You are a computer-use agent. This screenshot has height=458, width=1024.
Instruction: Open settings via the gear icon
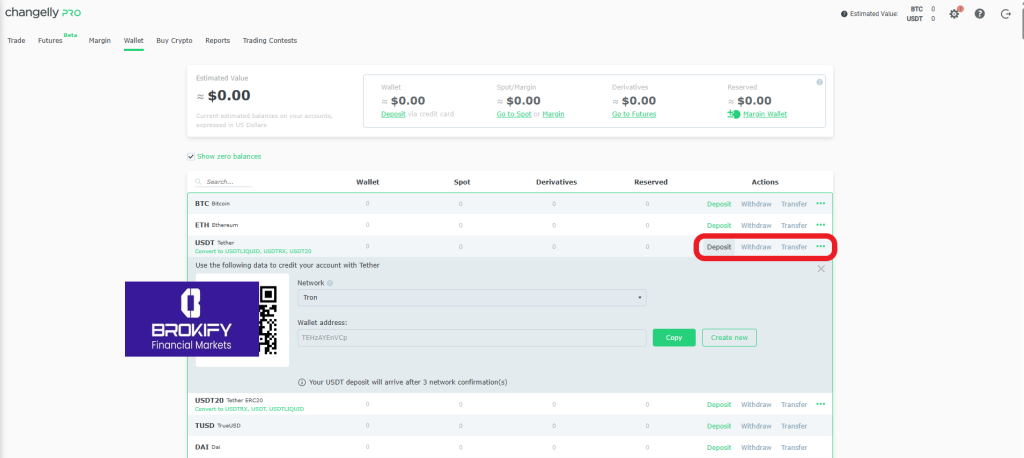[x=953, y=14]
